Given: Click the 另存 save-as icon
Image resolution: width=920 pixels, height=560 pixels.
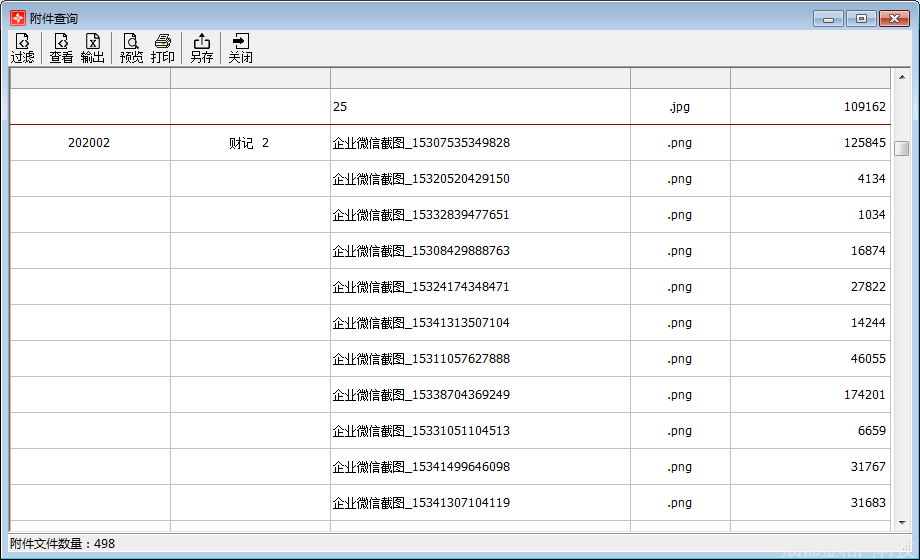Looking at the screenshot, I should [x=201, y=48].
